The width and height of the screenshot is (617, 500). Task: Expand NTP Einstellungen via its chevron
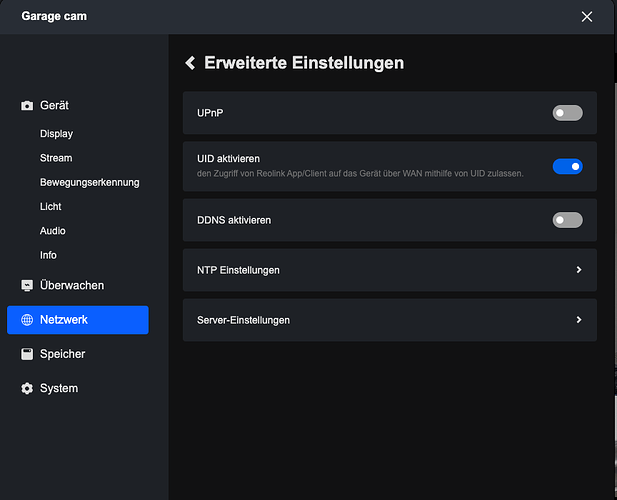(579, 270)
